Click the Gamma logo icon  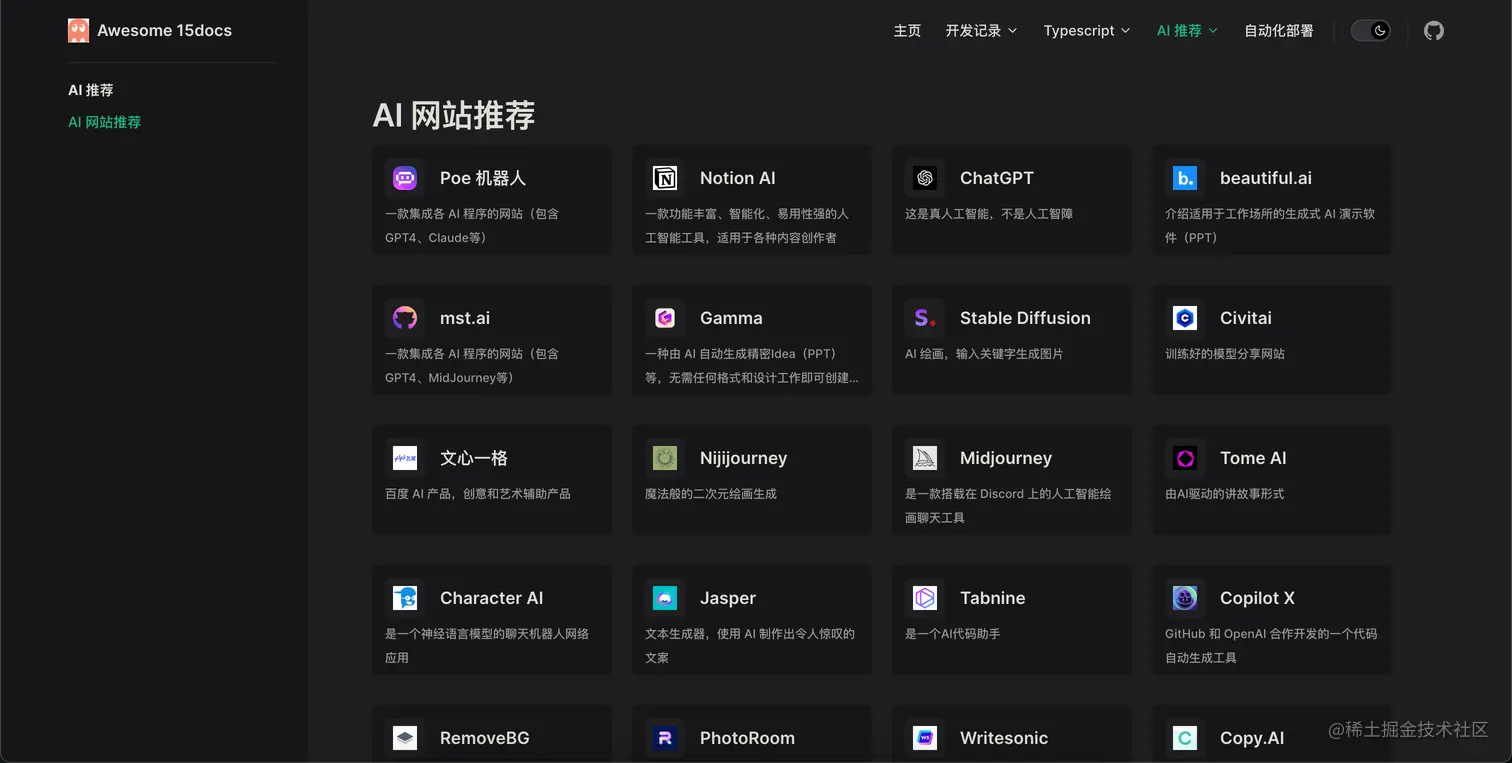click(x=664, y=317)
